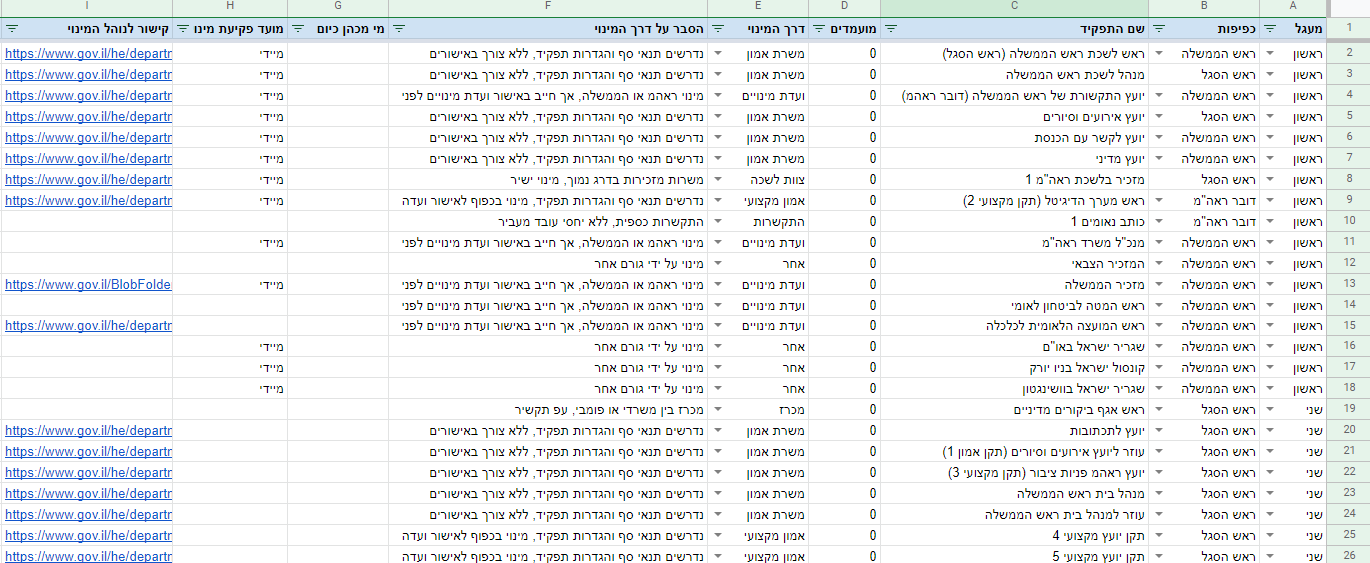Select cell יועץ מדיני
1370x563 pixels.
click(1015, 158)
